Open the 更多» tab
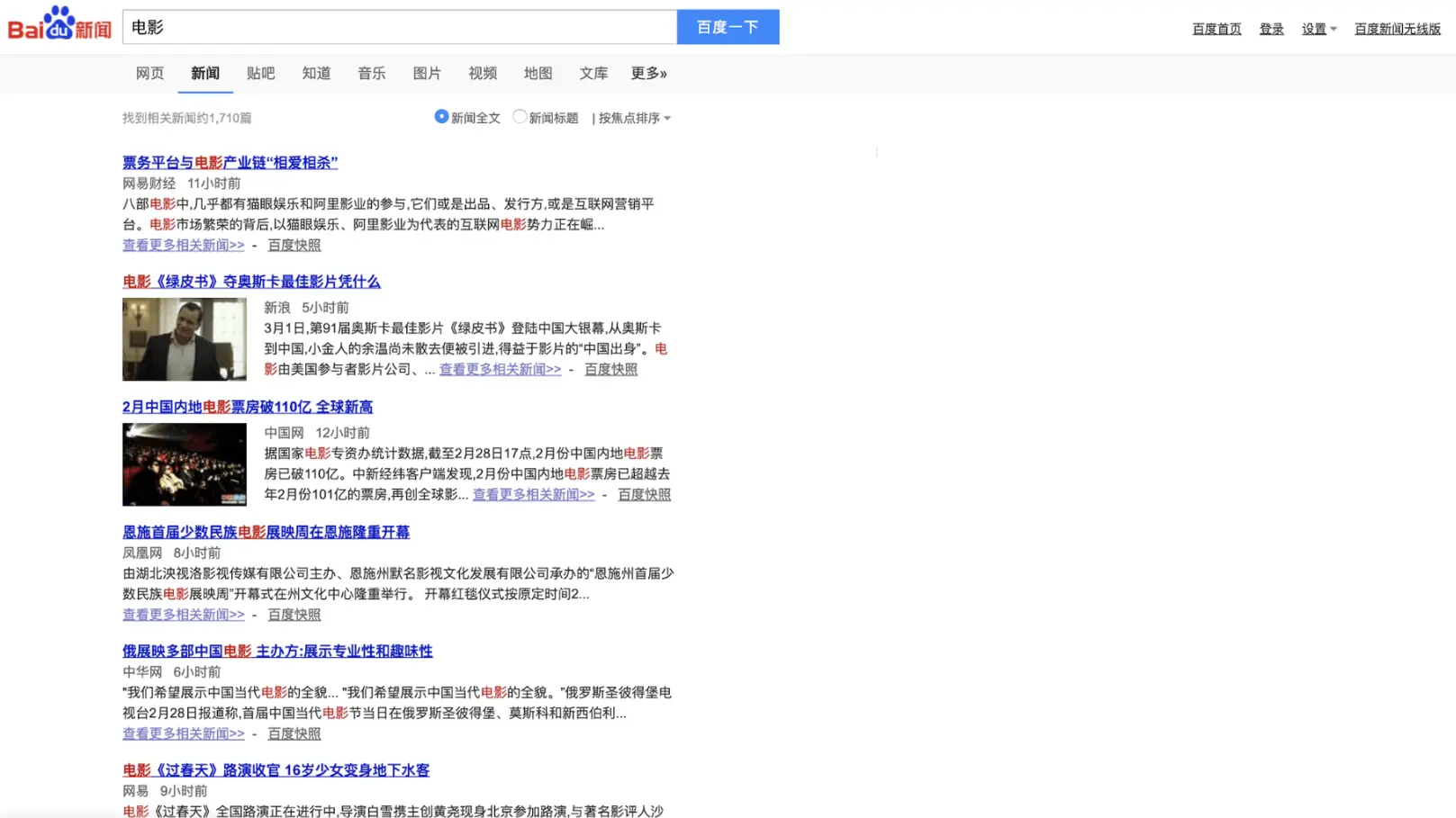Image resolution: width=1456 pixels, height=818 pixels. 649,74
